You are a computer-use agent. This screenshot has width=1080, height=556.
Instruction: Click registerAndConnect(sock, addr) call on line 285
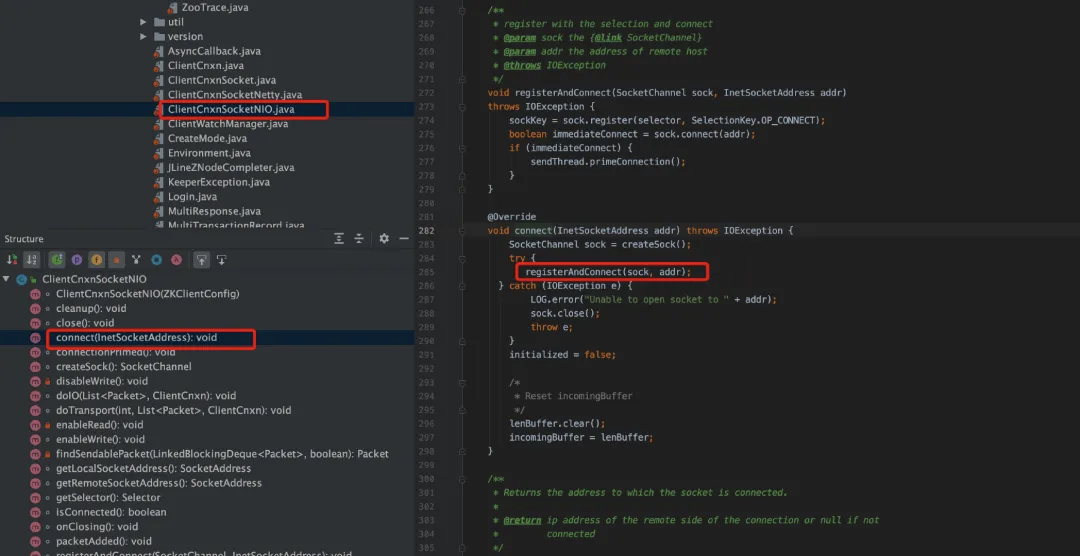(608, 272)
